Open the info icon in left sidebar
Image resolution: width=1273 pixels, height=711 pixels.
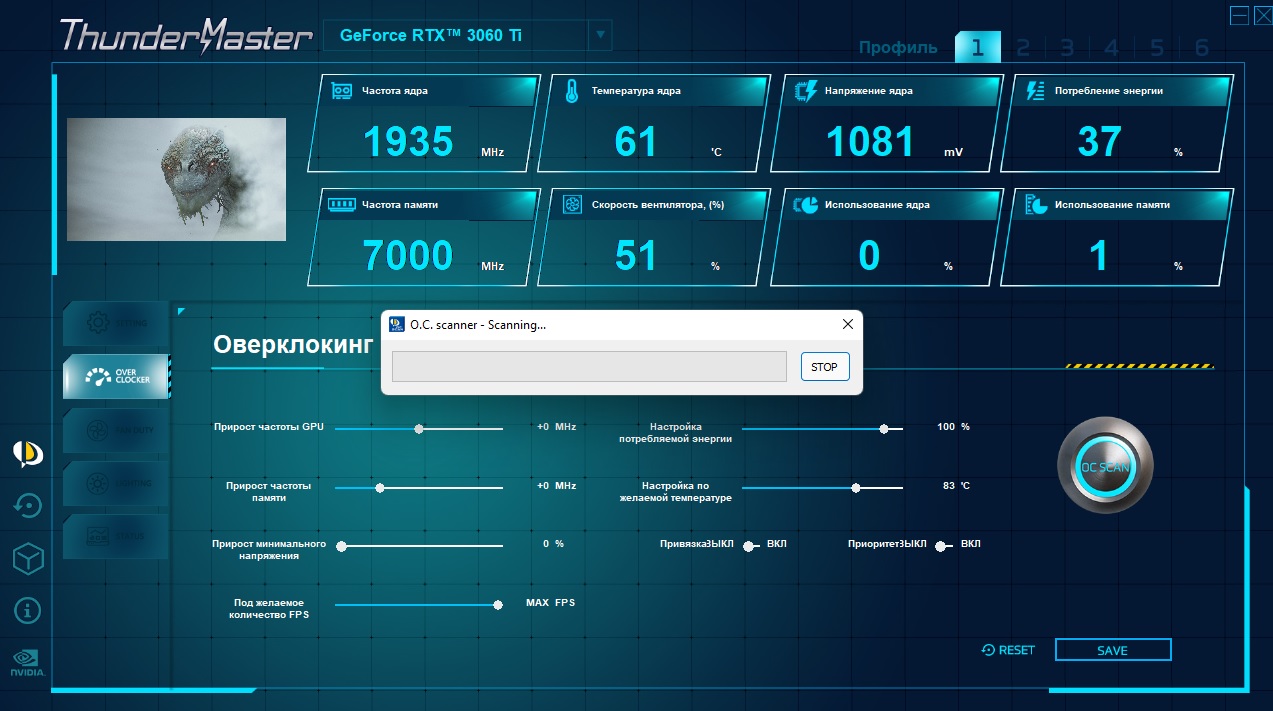pyautogui.click(x=28, y=609)
